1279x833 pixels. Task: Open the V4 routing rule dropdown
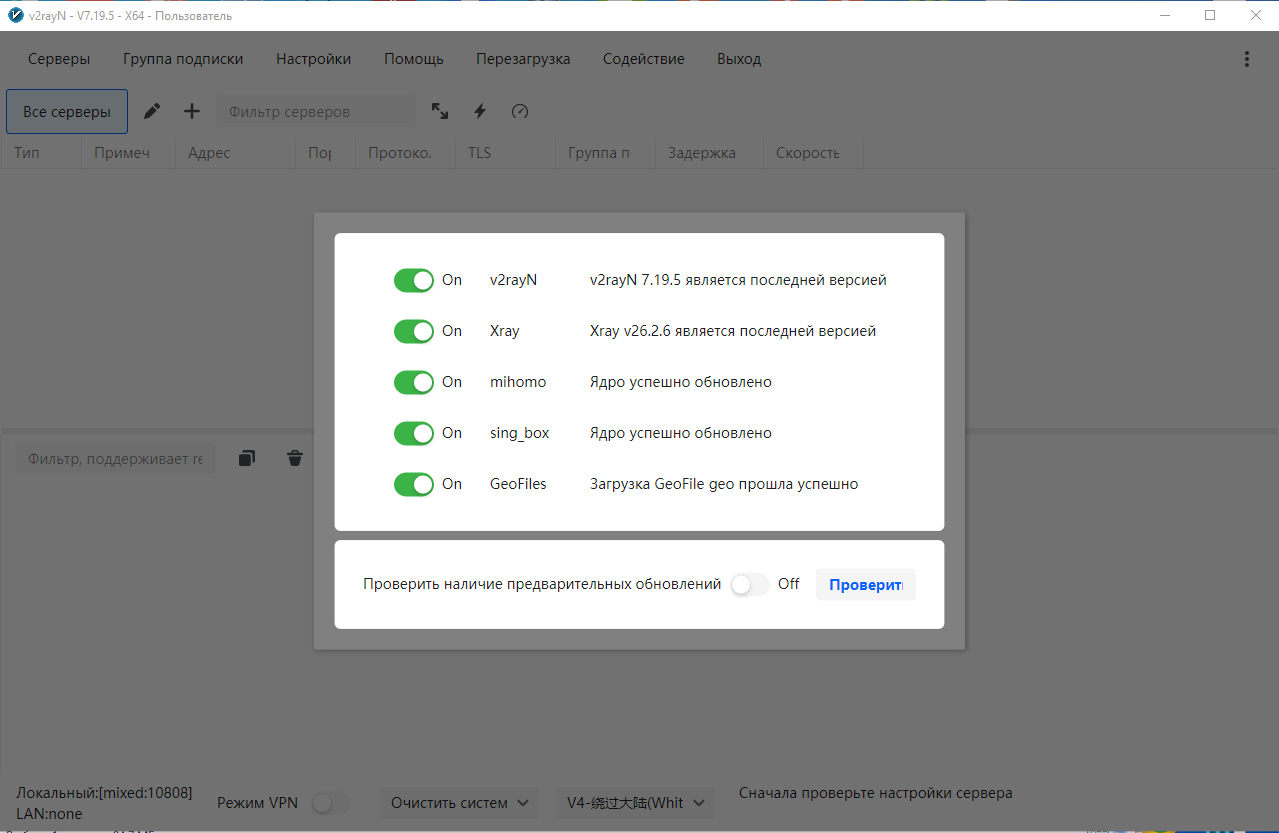[635, 803]
